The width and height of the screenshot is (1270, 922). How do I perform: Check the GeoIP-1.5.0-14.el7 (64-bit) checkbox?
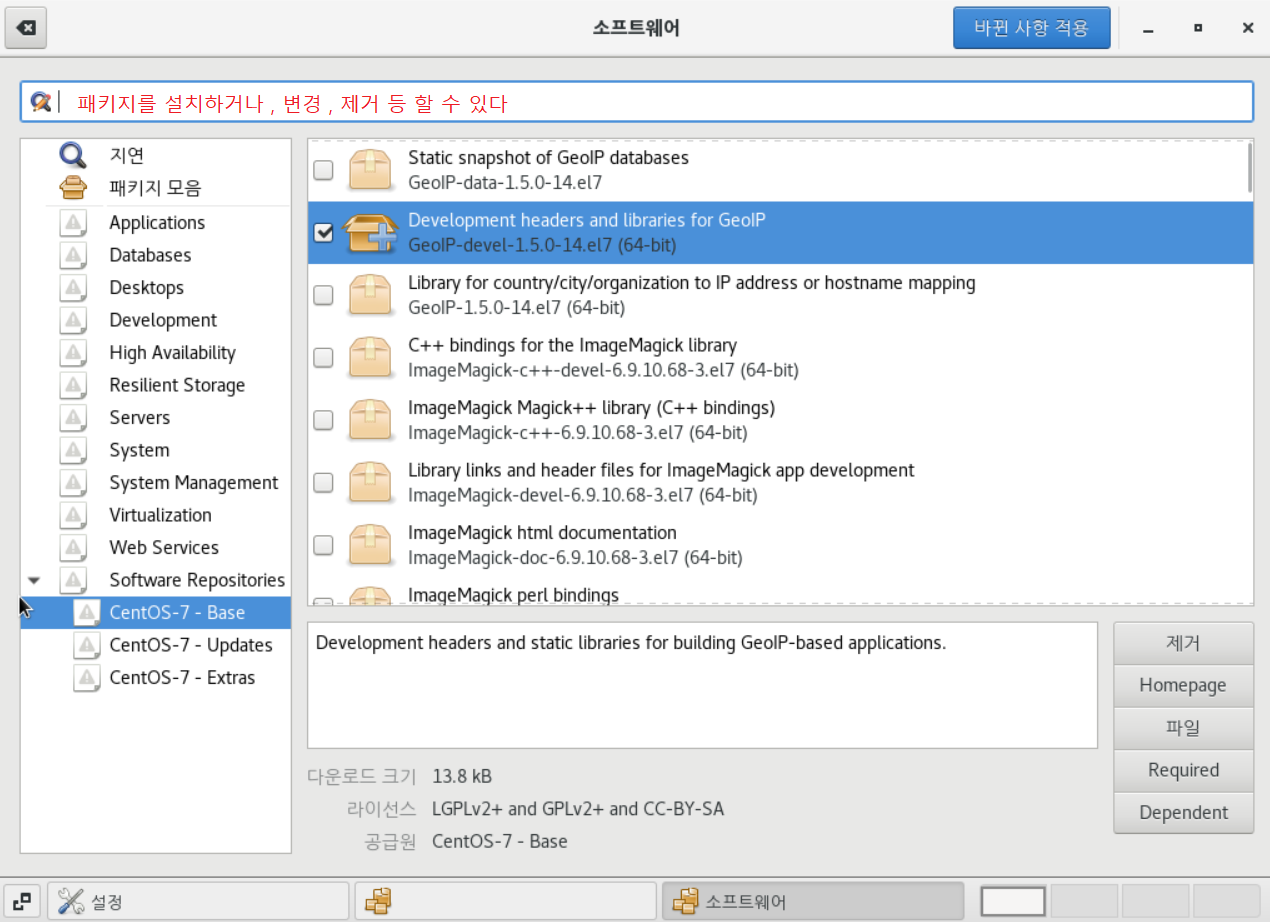[323, 295]
